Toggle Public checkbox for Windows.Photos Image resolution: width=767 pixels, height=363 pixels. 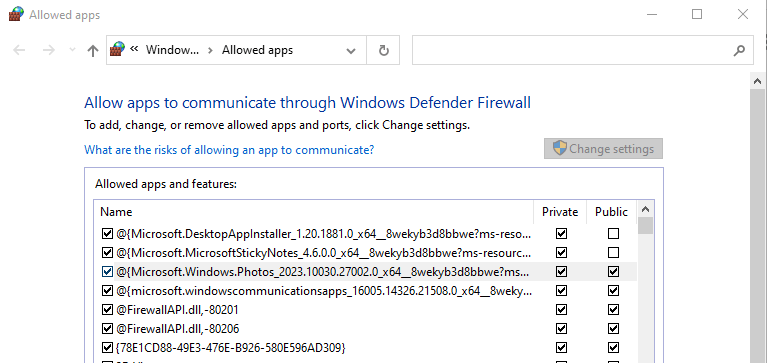tap(613, 272)
